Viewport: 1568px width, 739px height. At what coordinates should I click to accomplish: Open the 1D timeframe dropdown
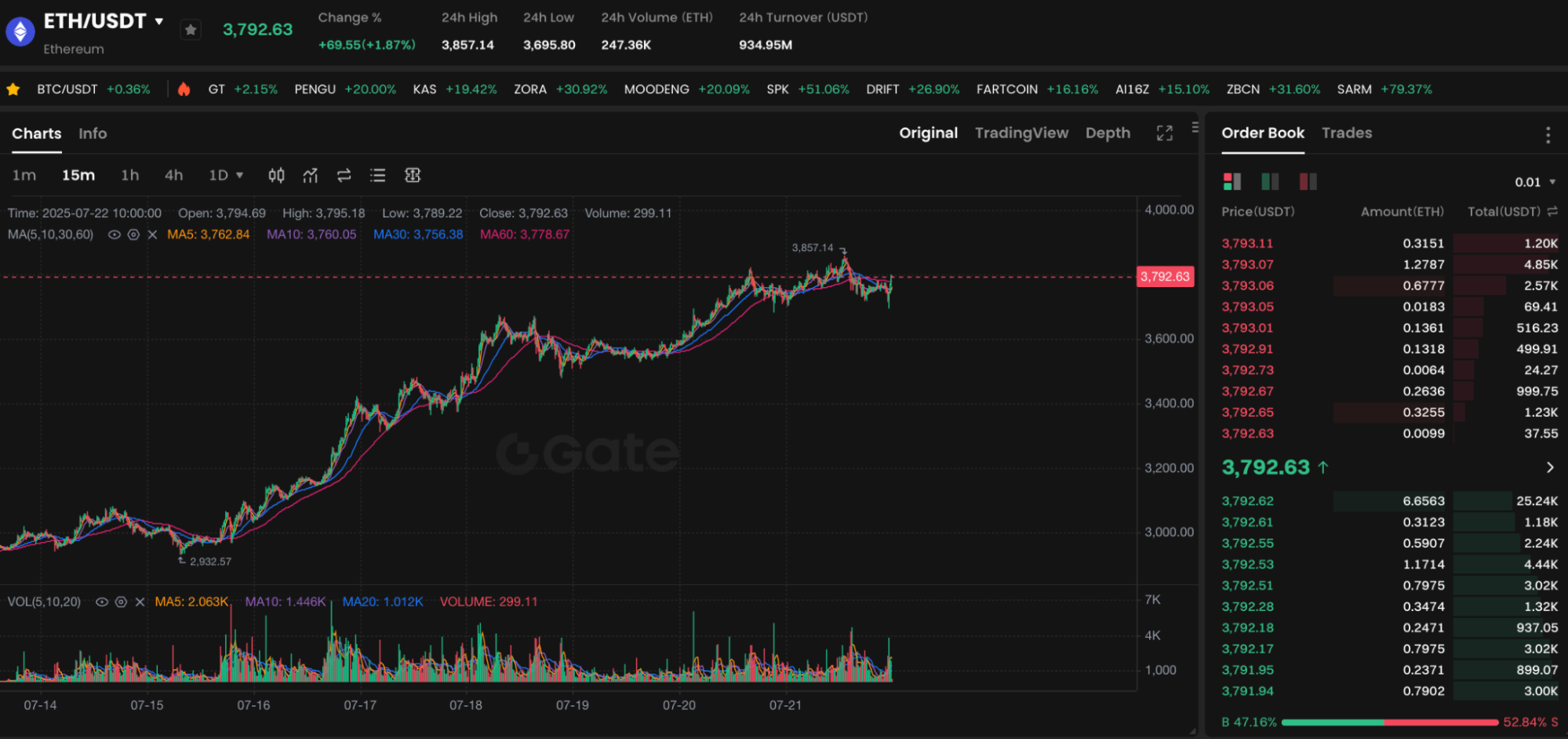pos(226,175)
